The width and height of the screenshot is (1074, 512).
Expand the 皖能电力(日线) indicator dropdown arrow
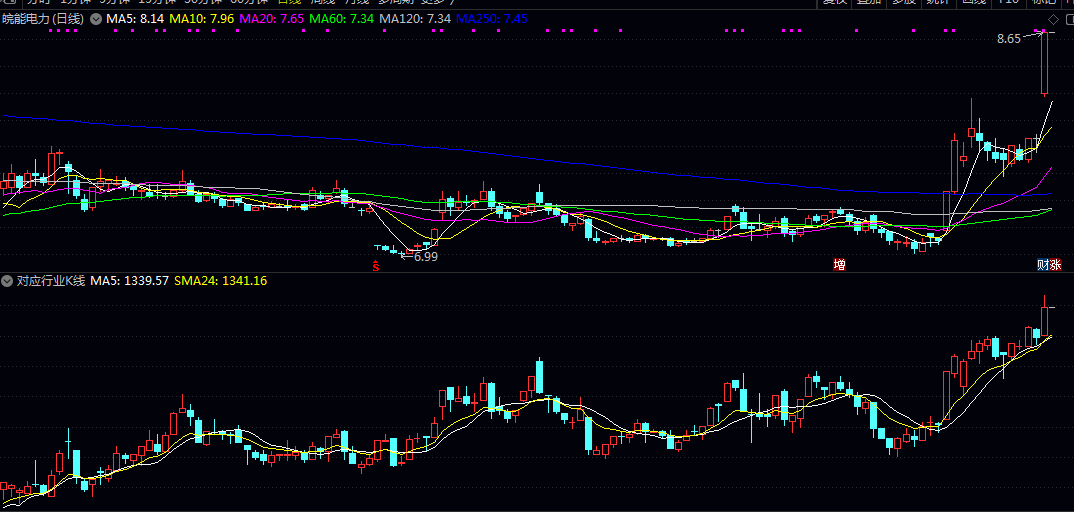(94, 19)
